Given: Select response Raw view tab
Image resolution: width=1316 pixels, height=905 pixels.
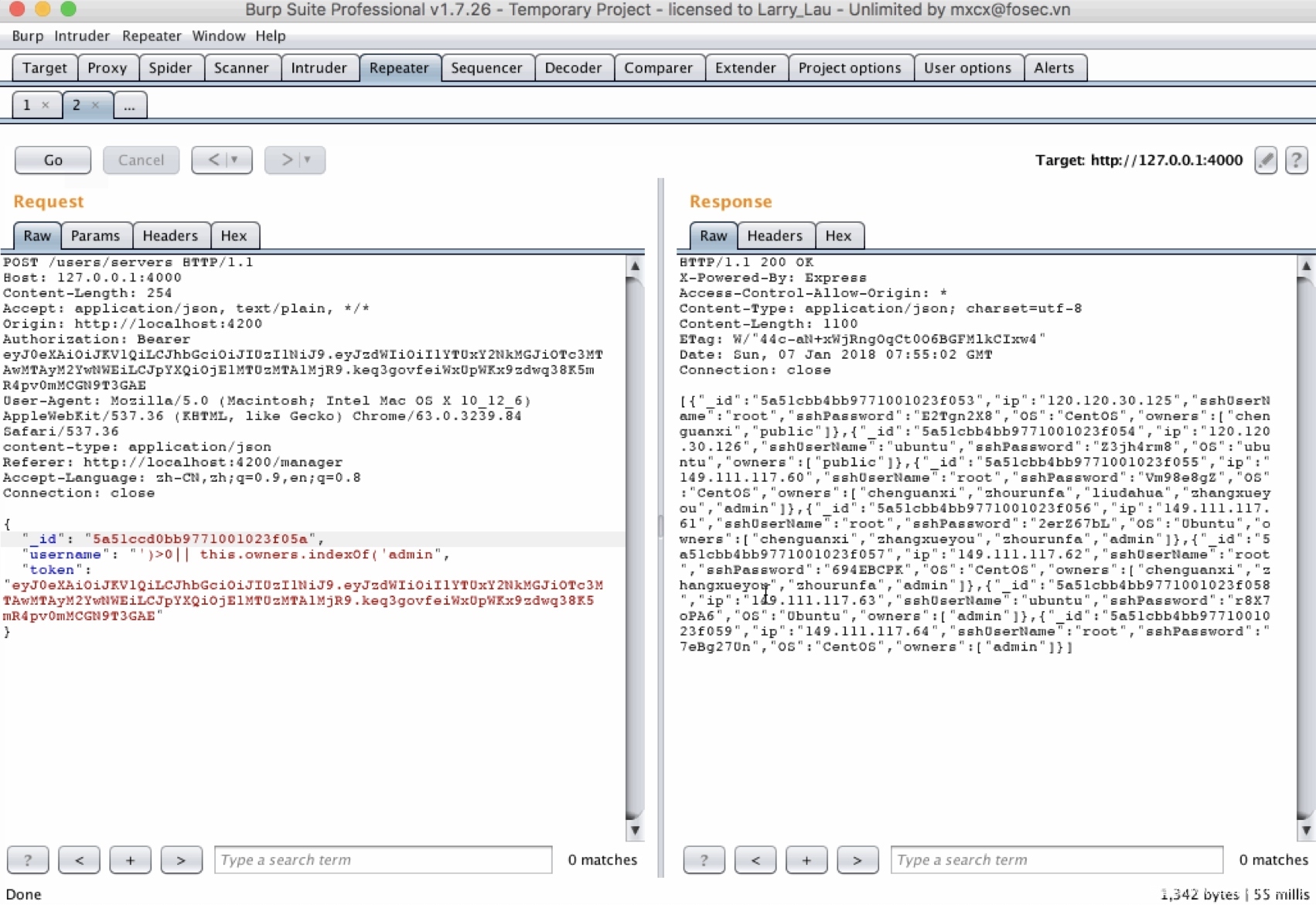Looking at the screenshot, I should click(714, 236).
